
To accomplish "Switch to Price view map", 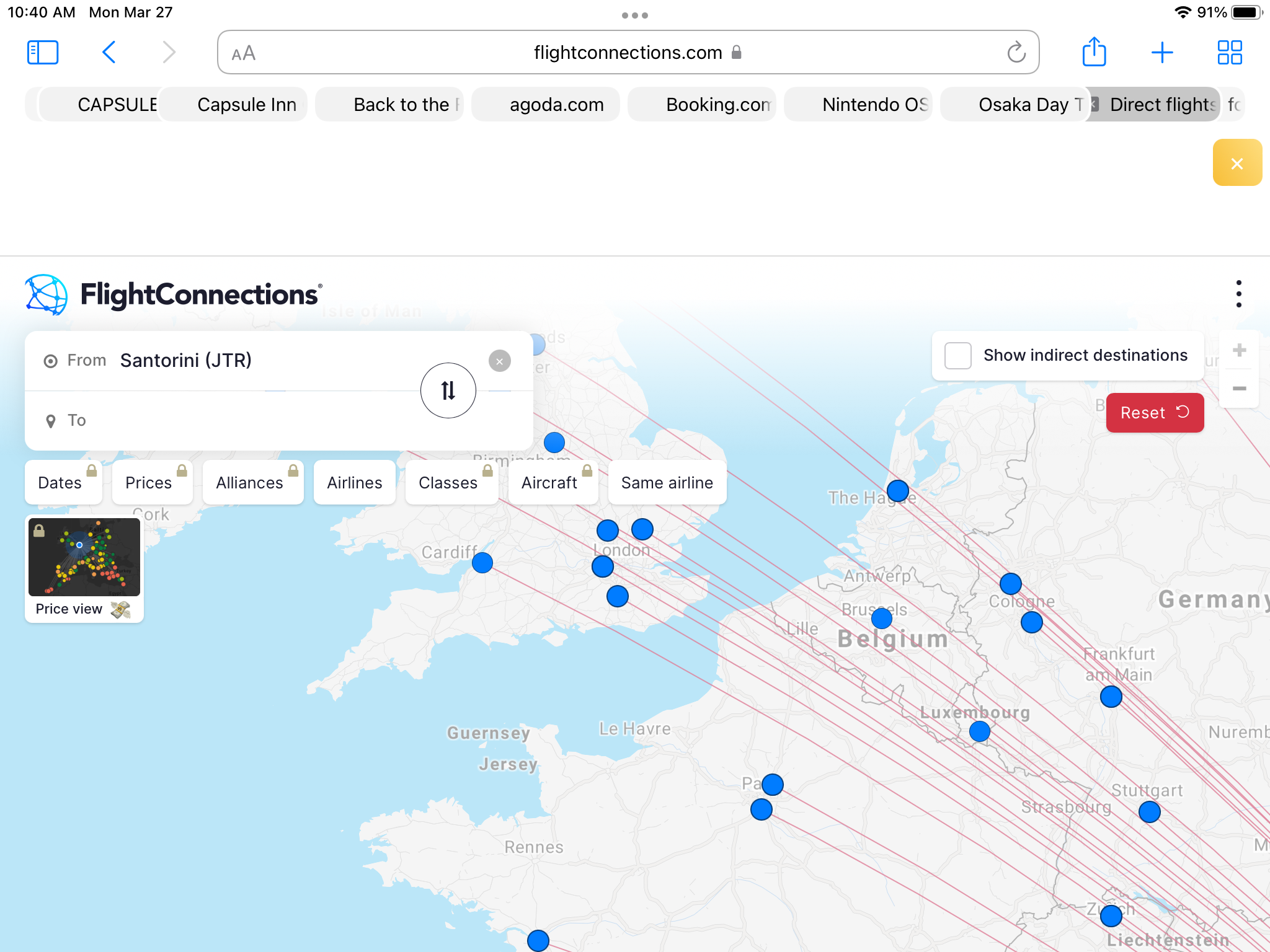I will [84, 569].
